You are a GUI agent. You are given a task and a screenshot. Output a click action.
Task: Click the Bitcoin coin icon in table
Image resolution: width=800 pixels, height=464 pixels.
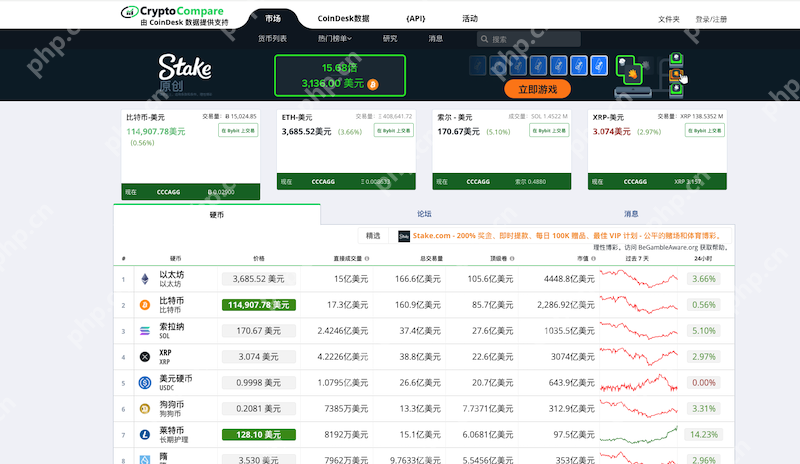point(145,305)
